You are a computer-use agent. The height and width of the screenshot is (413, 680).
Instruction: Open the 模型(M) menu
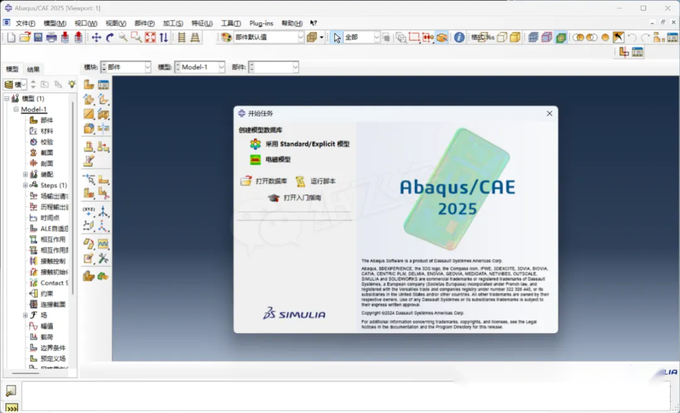[55, 23]
